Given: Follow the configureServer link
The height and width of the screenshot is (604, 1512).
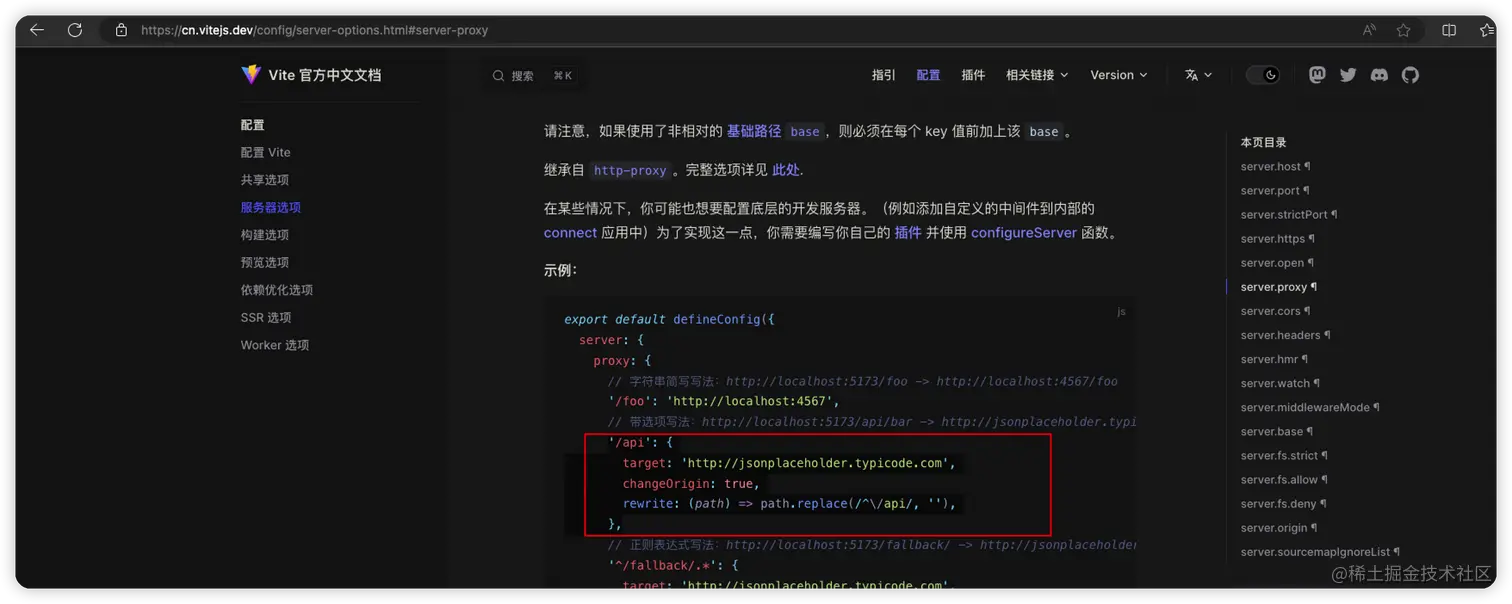Looking at the screenshot, I should [1024, 233].
